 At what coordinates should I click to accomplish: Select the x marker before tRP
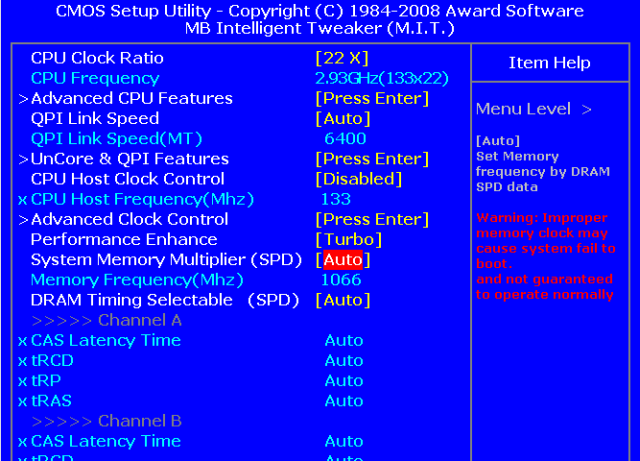[23, 381]
